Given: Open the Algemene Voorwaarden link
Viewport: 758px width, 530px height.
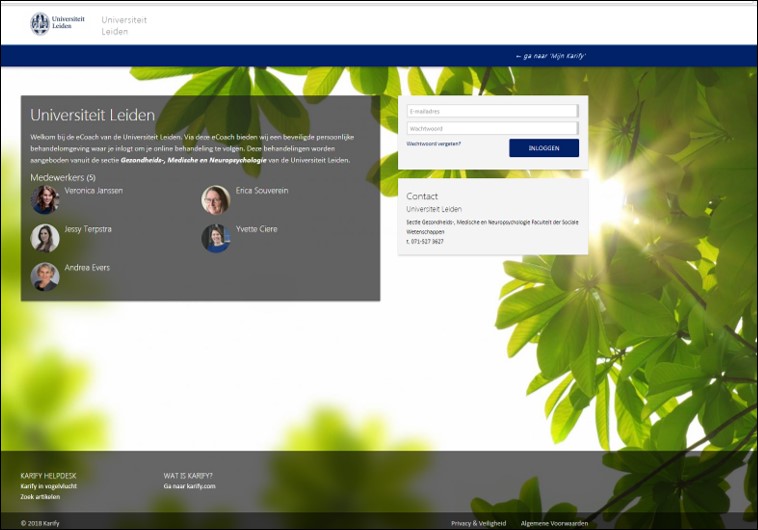Looking at the screenshot, I should pos(554,523).
